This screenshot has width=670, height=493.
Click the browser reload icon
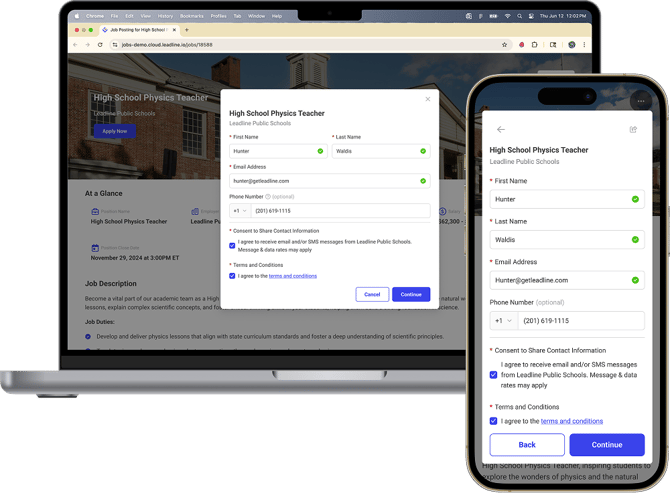pos(100,45)
